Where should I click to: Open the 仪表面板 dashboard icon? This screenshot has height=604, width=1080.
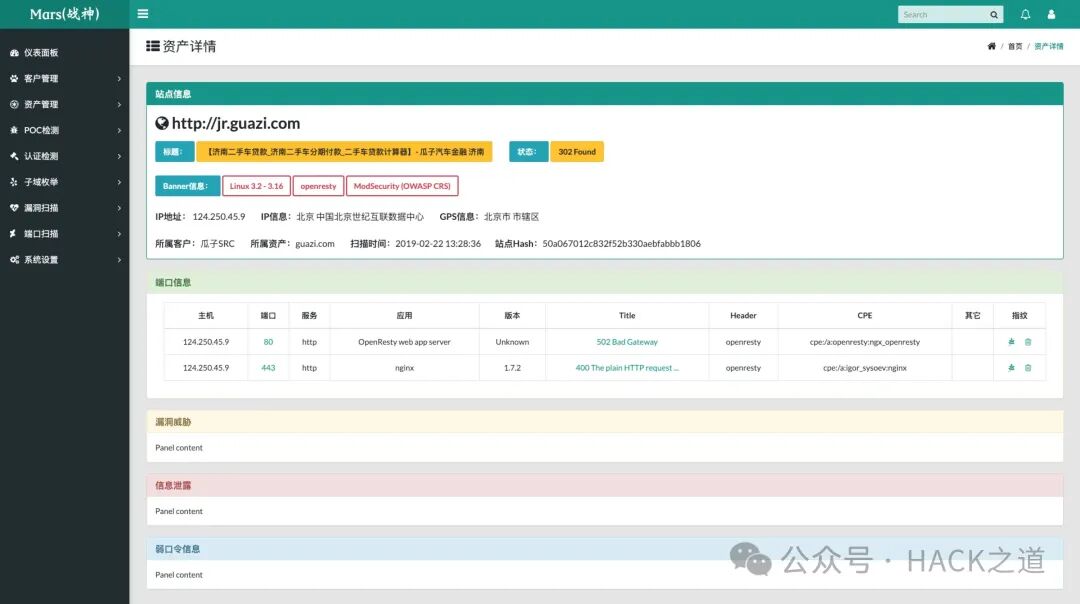coord(12,52)
